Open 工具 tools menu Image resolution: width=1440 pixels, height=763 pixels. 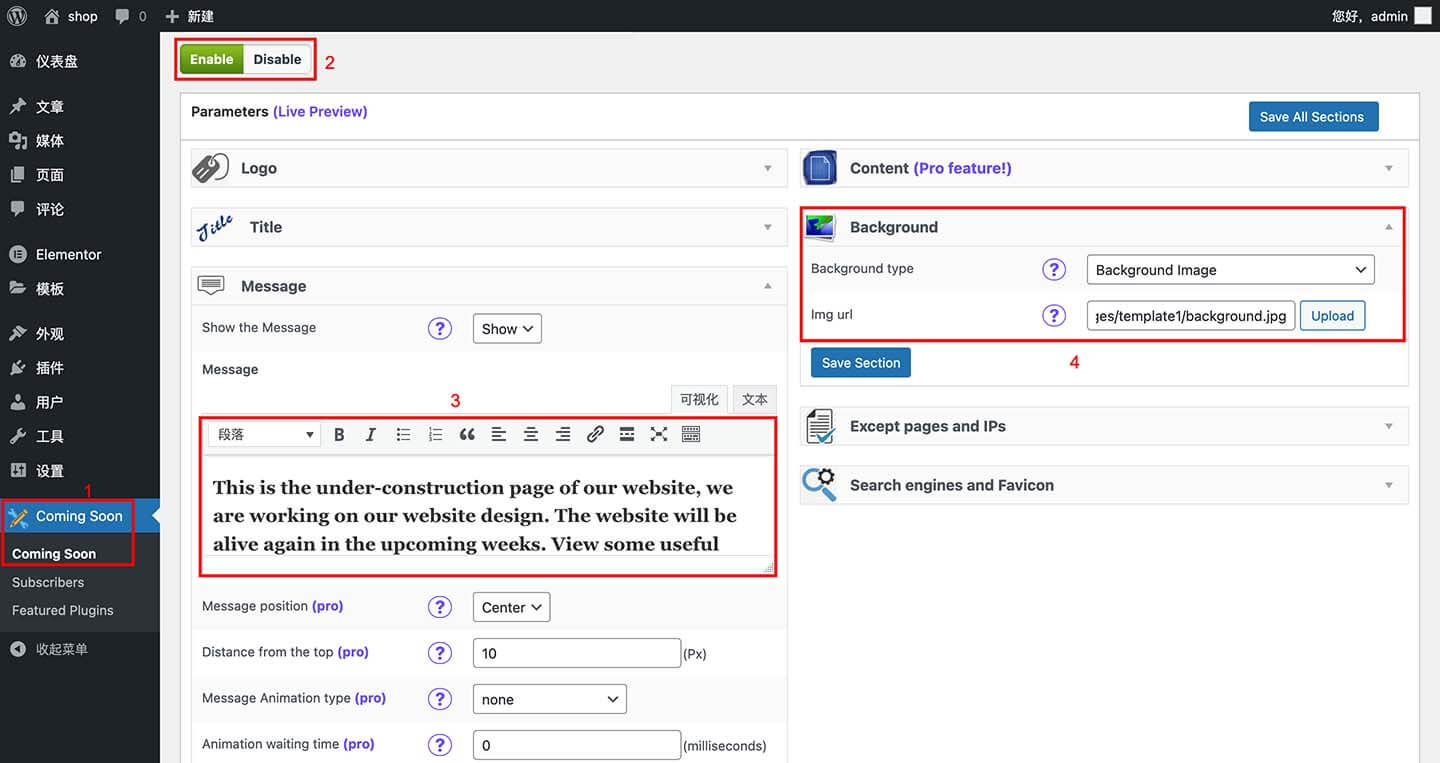[80, 436]
